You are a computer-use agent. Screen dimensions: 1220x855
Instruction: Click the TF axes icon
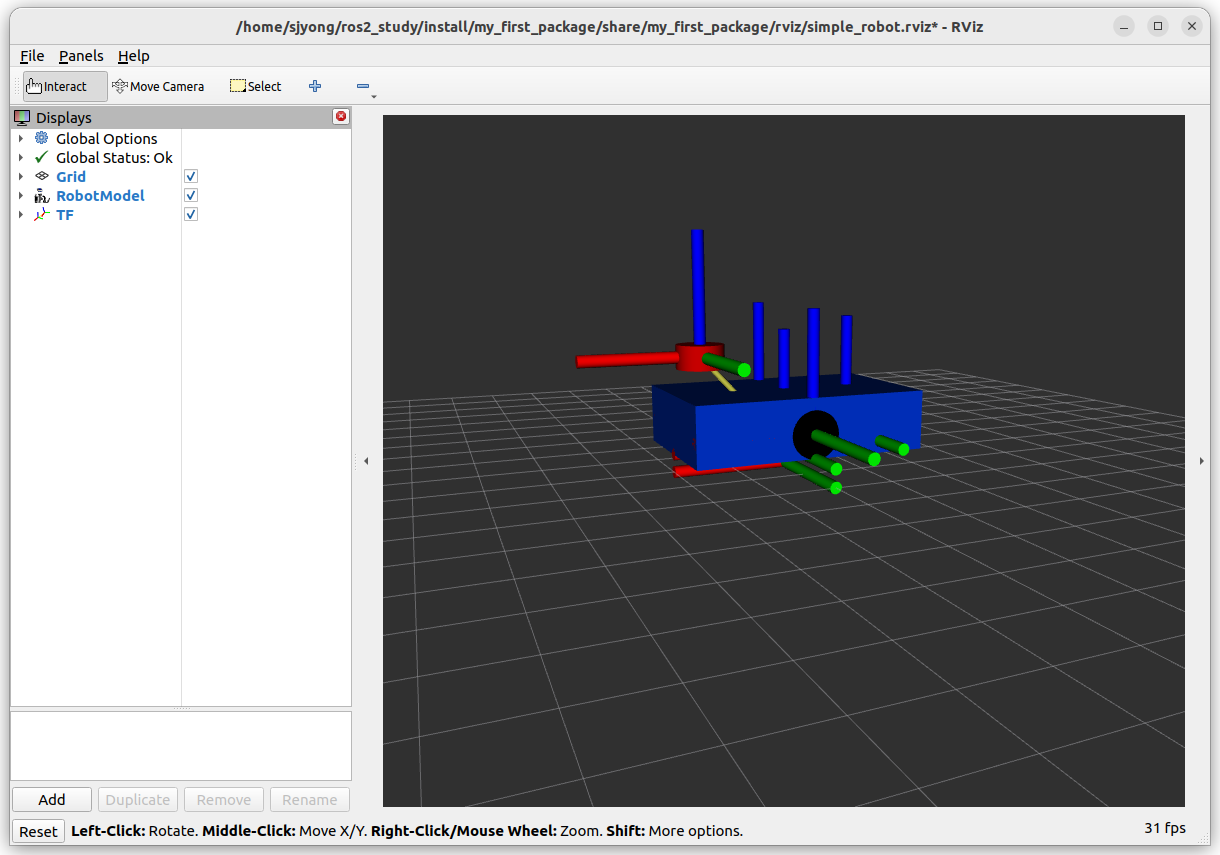click(41, 214)
